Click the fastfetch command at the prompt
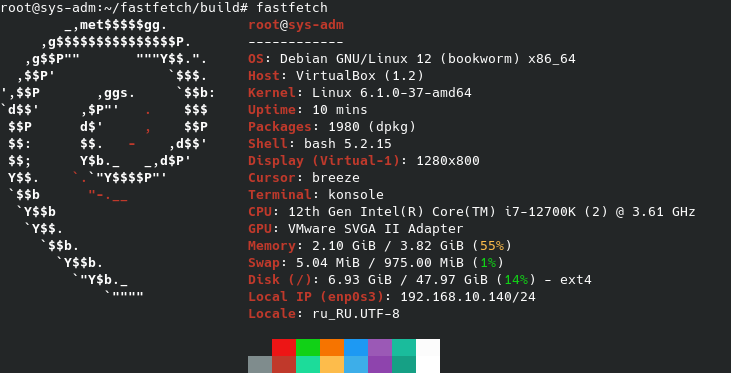Image resolution: width=731 pixels, height=373 pixels. 292,7
